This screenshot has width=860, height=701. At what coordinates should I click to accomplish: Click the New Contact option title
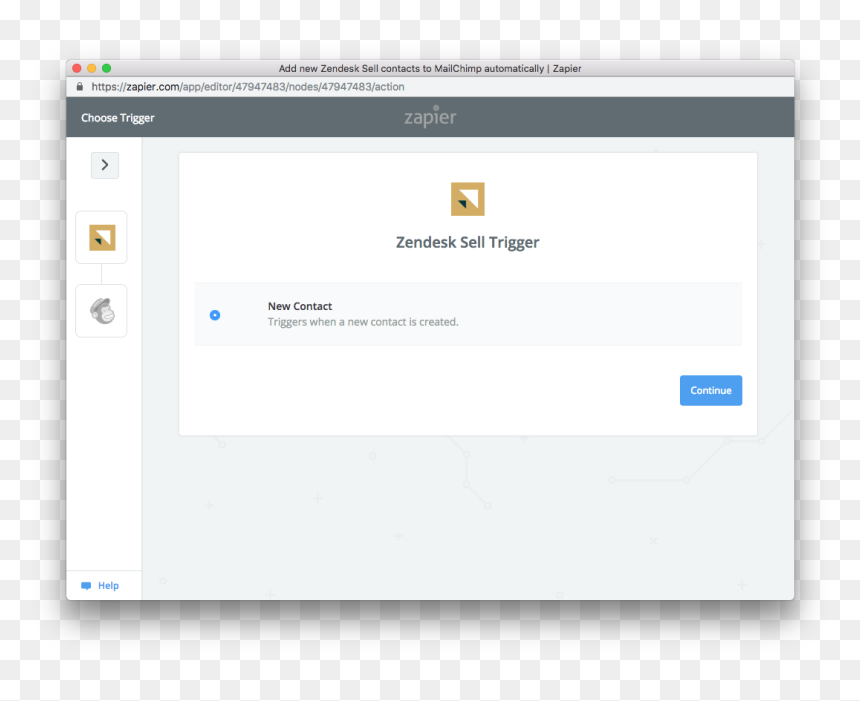tap(300, 306)
